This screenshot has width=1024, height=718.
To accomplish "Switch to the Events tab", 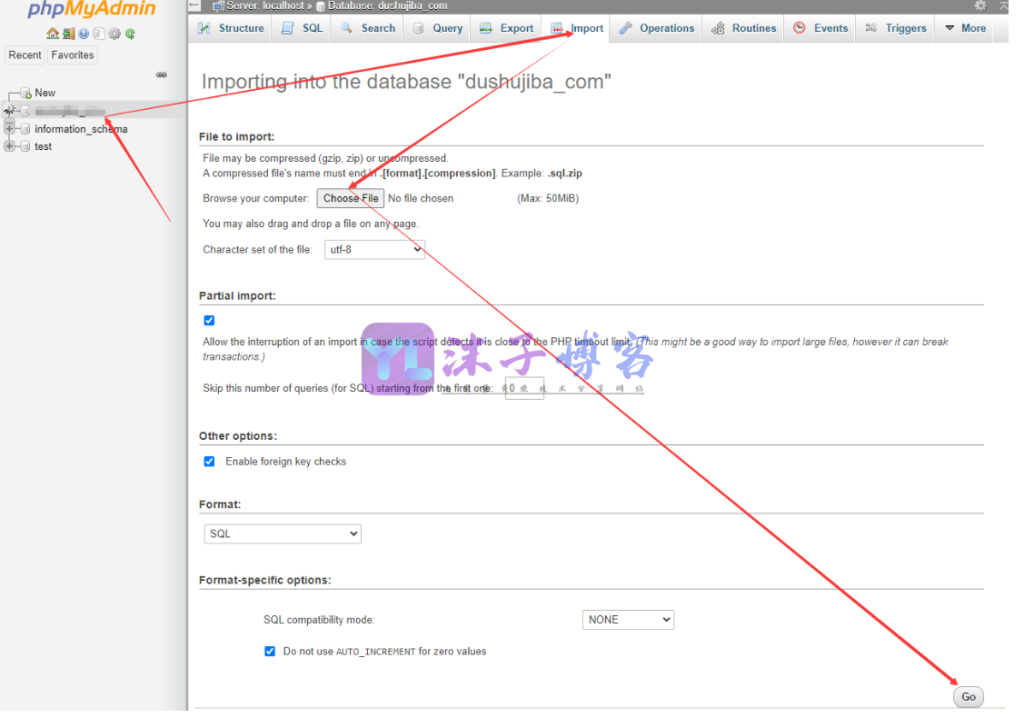I will tap(821, 28).
